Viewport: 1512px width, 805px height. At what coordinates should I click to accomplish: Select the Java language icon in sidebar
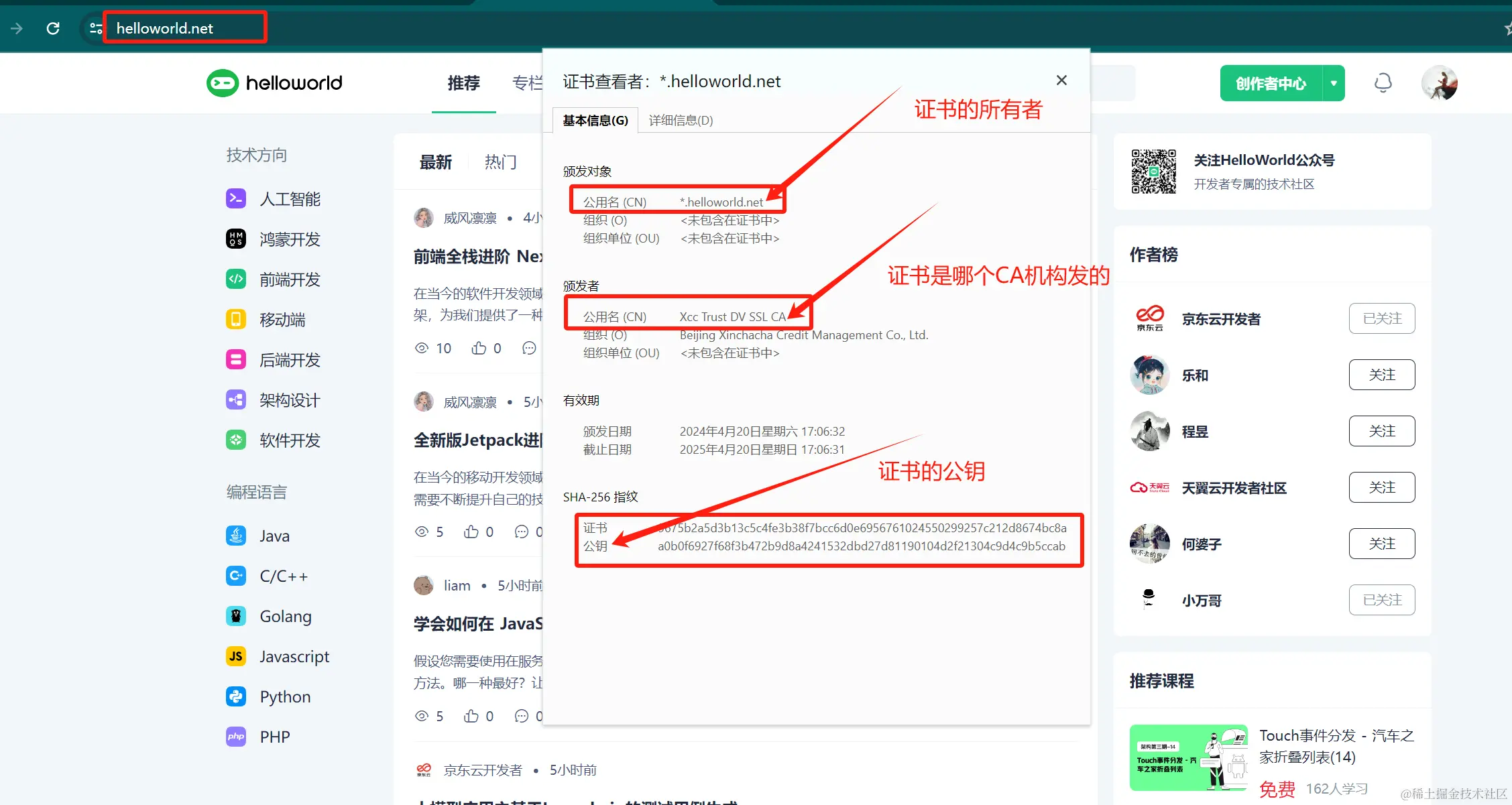[x=235, y=535]
